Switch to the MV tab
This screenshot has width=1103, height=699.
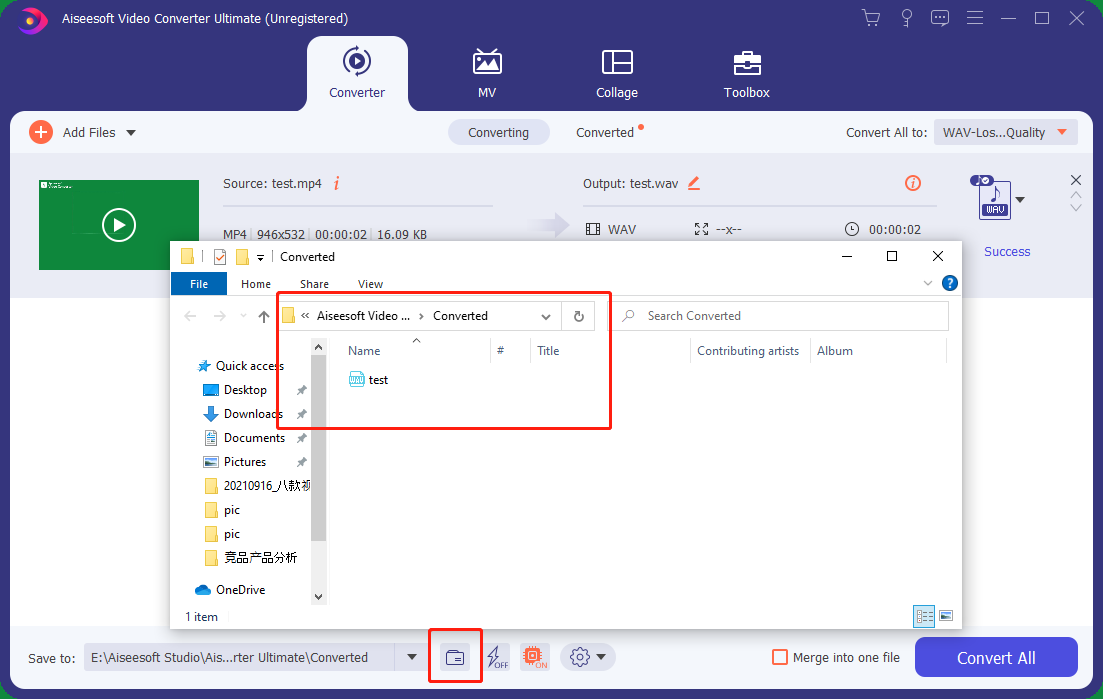(x=487, y=73)
